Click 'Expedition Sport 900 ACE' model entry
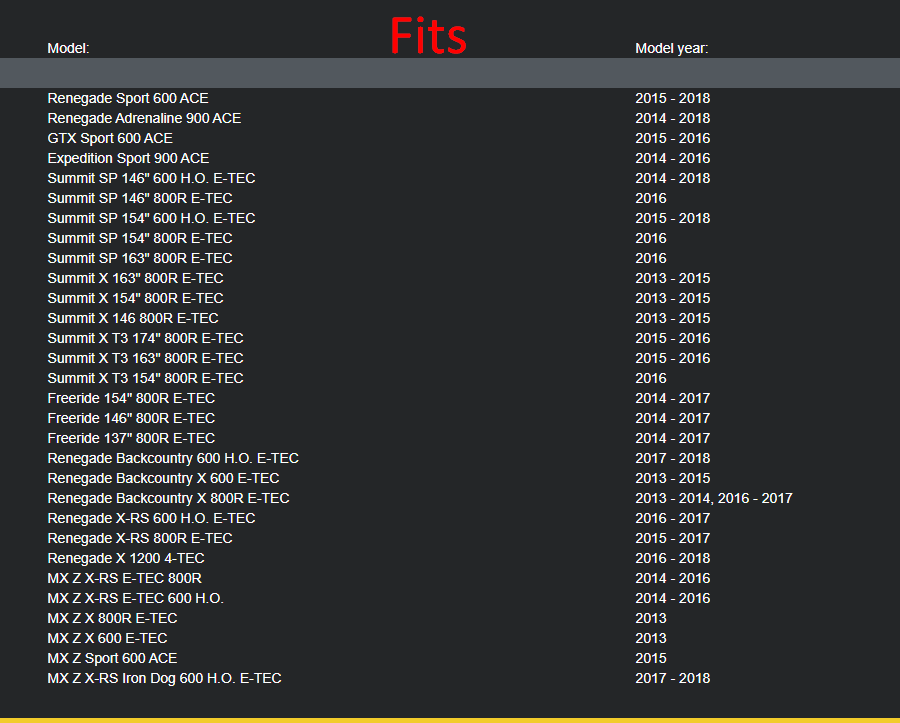Image resolution: width=900 pixels, height=723 pixels. tap(128, 158)
